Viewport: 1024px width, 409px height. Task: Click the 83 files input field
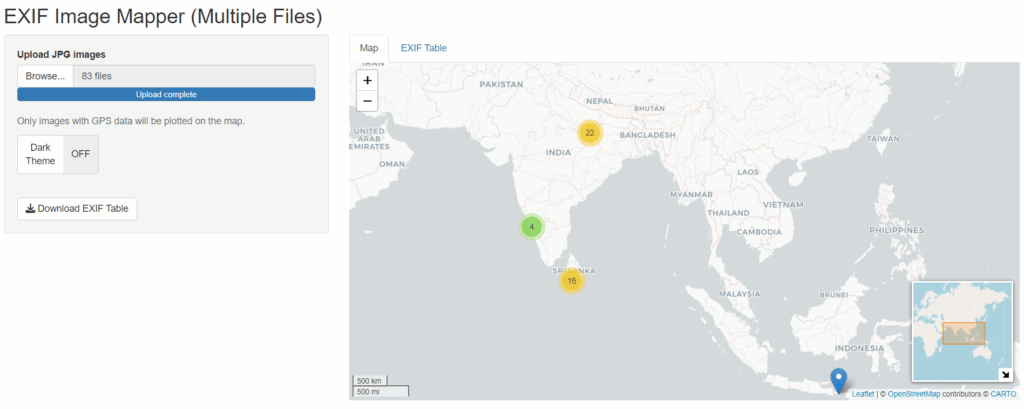[x=193, y=76]
